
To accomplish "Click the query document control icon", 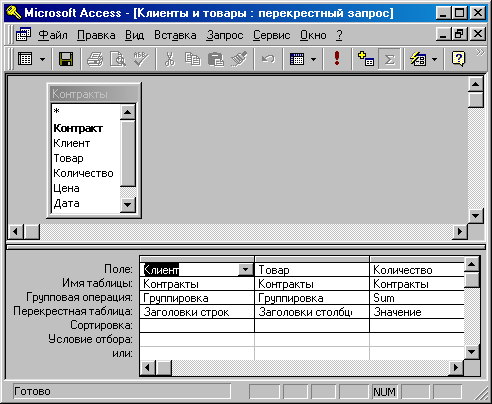I will (x=23, y=35).
